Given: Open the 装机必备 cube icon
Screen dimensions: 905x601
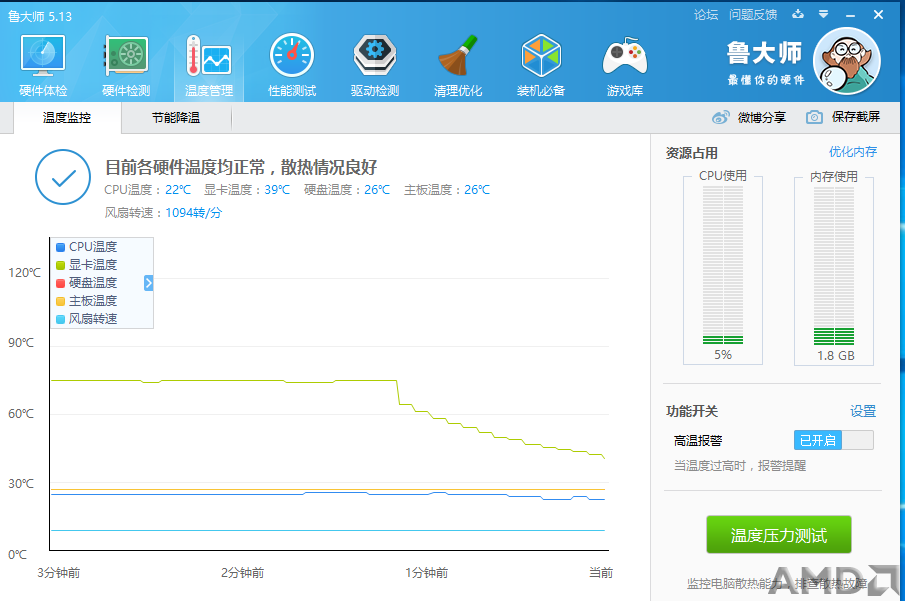Looking at the screenshot, I should pyautogui.click(x=541, y=55).
